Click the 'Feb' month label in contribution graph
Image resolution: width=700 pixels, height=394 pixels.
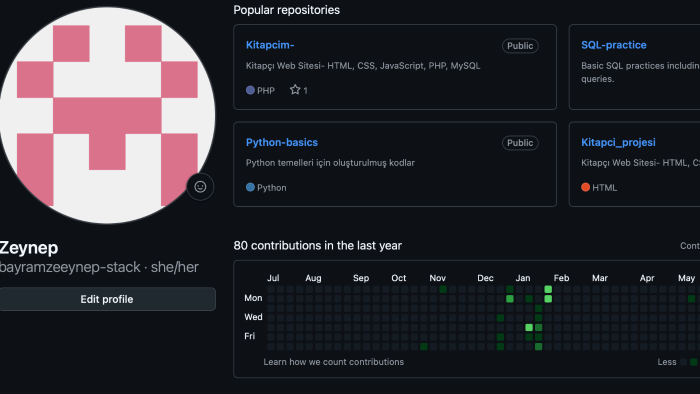tap(561, 278)
